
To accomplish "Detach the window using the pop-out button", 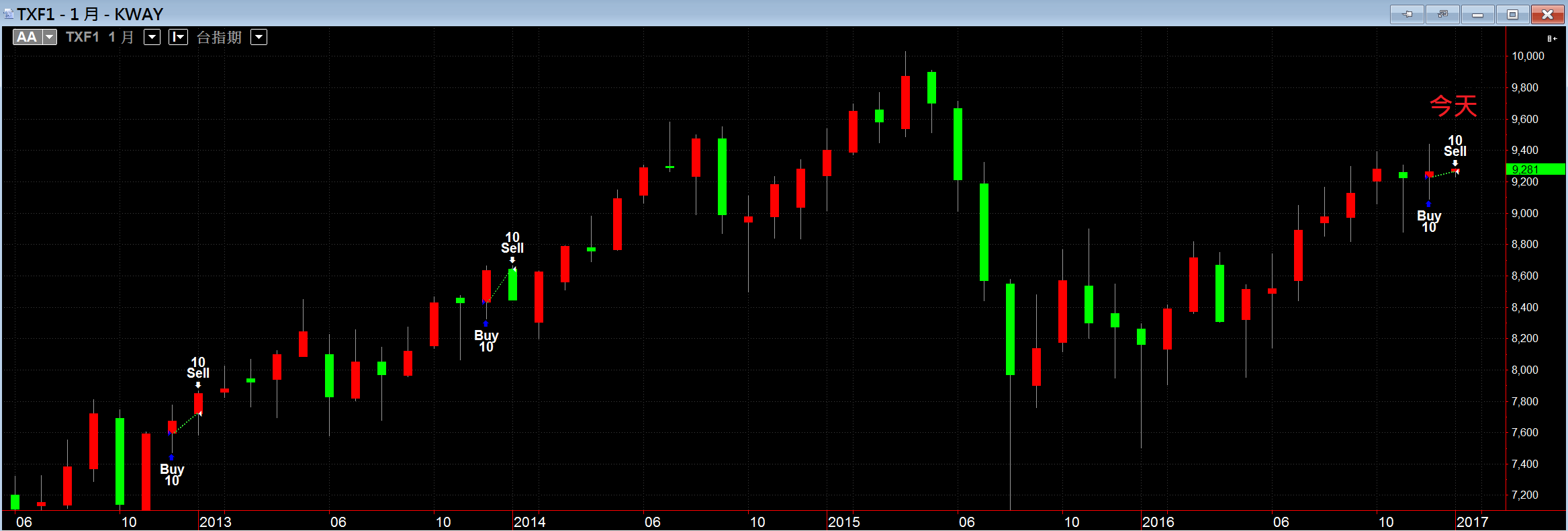I will [x=1442, y=14].
